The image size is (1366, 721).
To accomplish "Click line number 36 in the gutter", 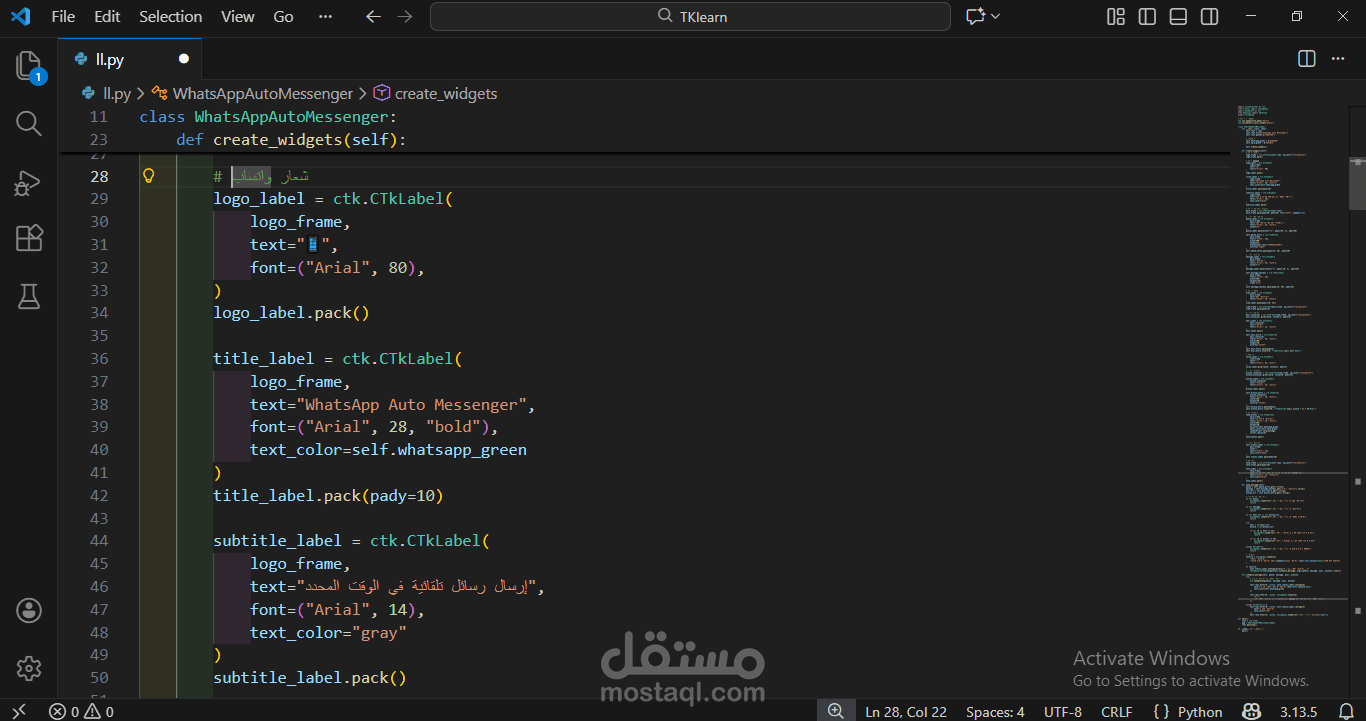I will (98, 358).
